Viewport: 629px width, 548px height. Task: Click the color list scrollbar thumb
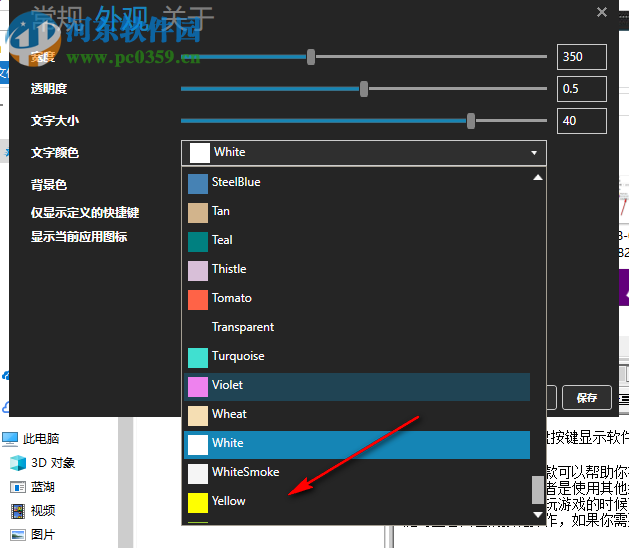point(538,489)
